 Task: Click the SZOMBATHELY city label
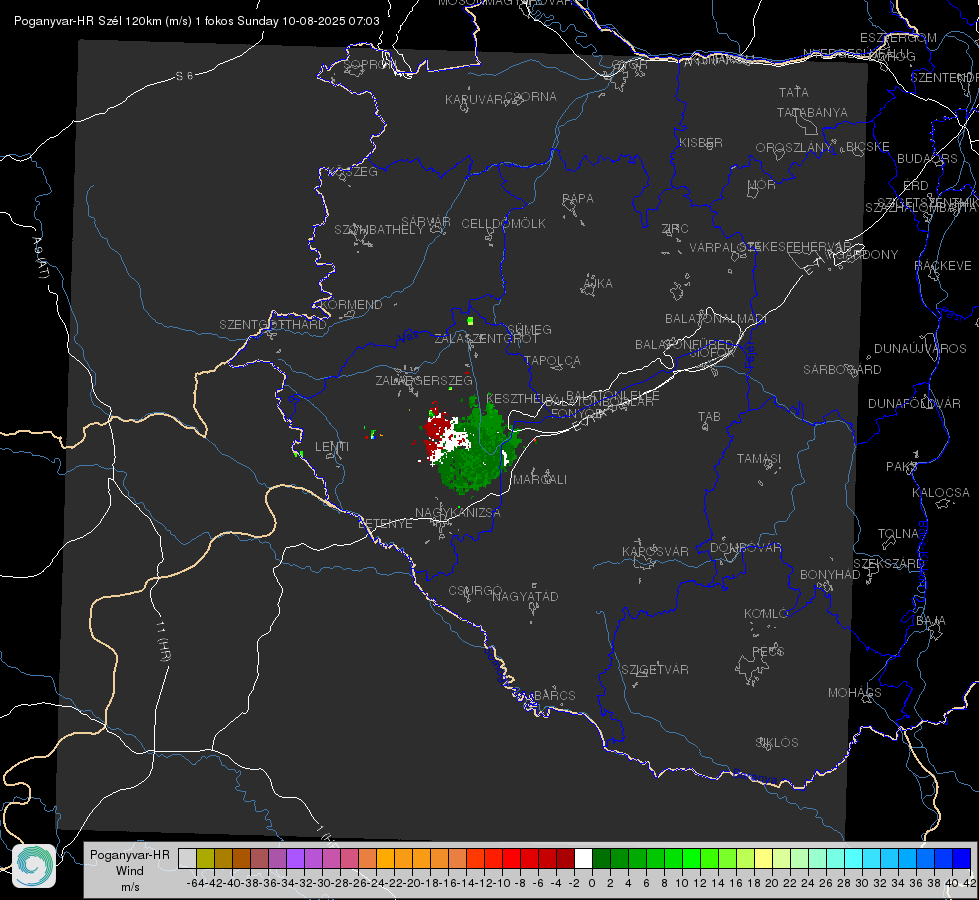379,230
